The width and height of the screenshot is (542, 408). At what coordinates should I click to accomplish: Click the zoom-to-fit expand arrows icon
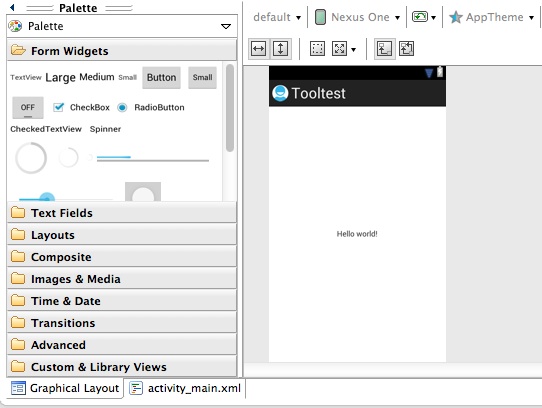click(339, 49)
